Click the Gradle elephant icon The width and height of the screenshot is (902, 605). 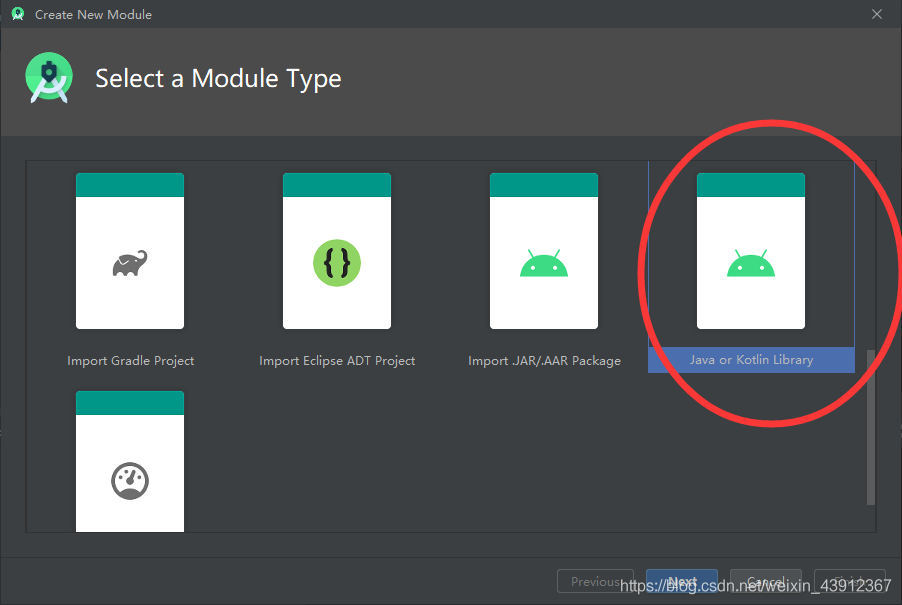click(x=130, y=263)
